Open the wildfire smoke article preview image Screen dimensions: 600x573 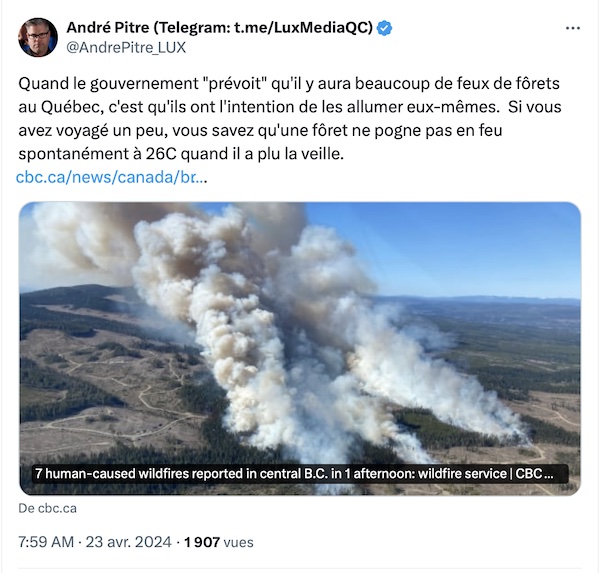click(x=300, y=349)
